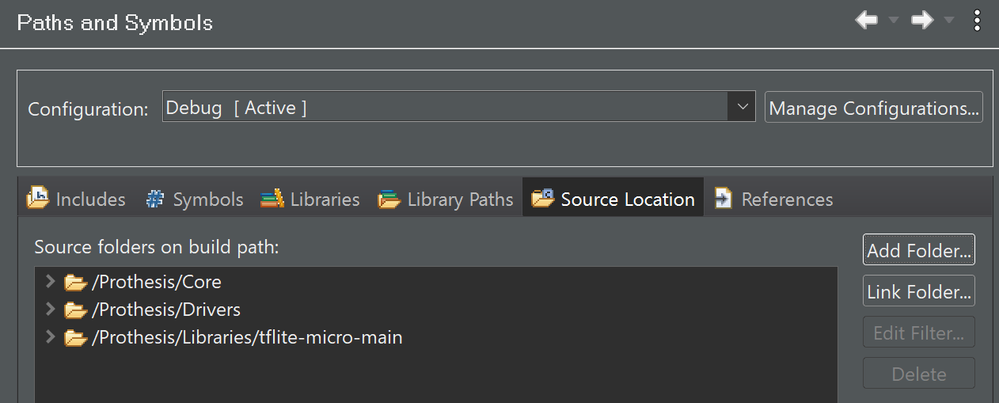999x403 pixels.
Task: Click the forward navigation arrow icon
Action: click(x=921, y=21)
